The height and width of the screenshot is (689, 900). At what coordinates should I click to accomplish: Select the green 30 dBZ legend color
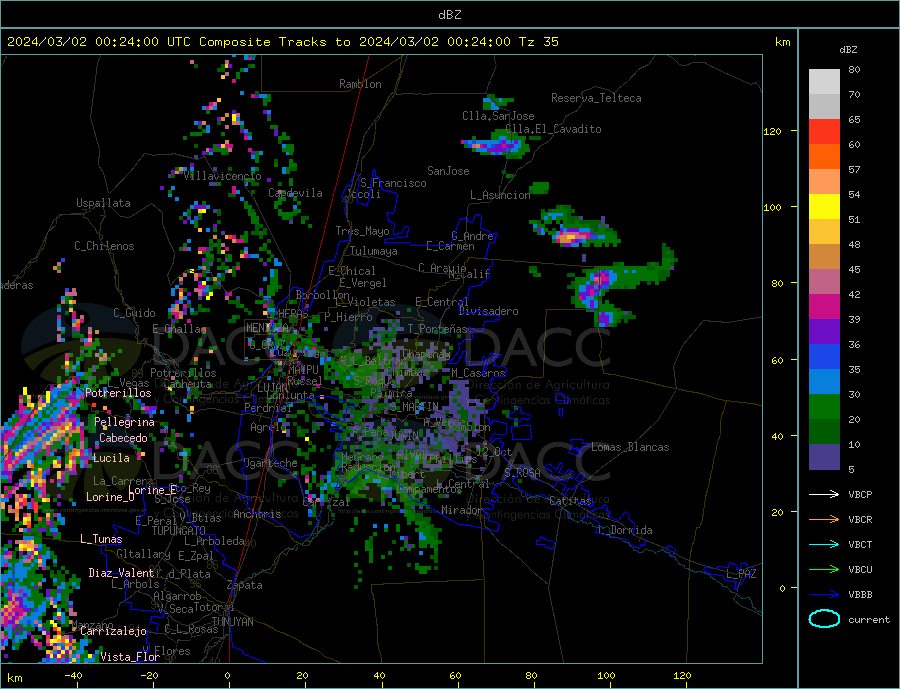824,407
